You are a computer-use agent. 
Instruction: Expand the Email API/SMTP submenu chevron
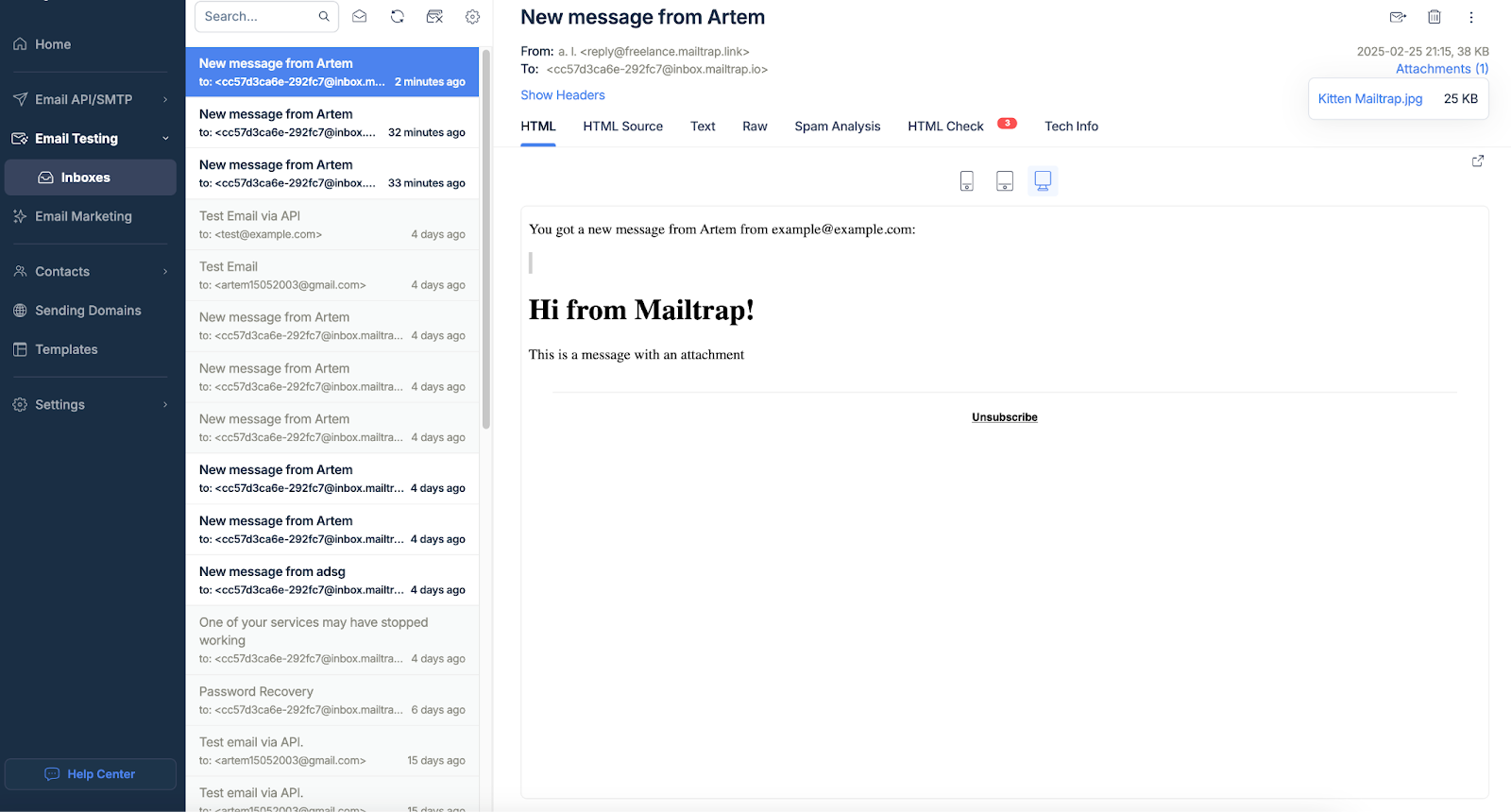tap(165, 99)
